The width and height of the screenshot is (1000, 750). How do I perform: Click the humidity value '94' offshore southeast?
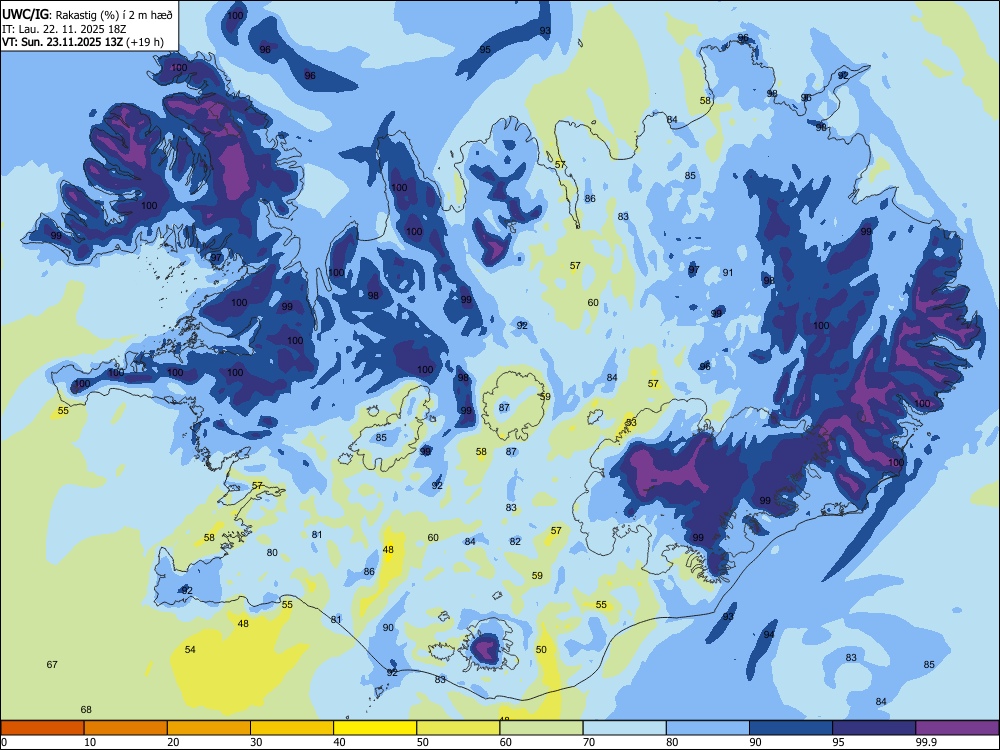769,635
